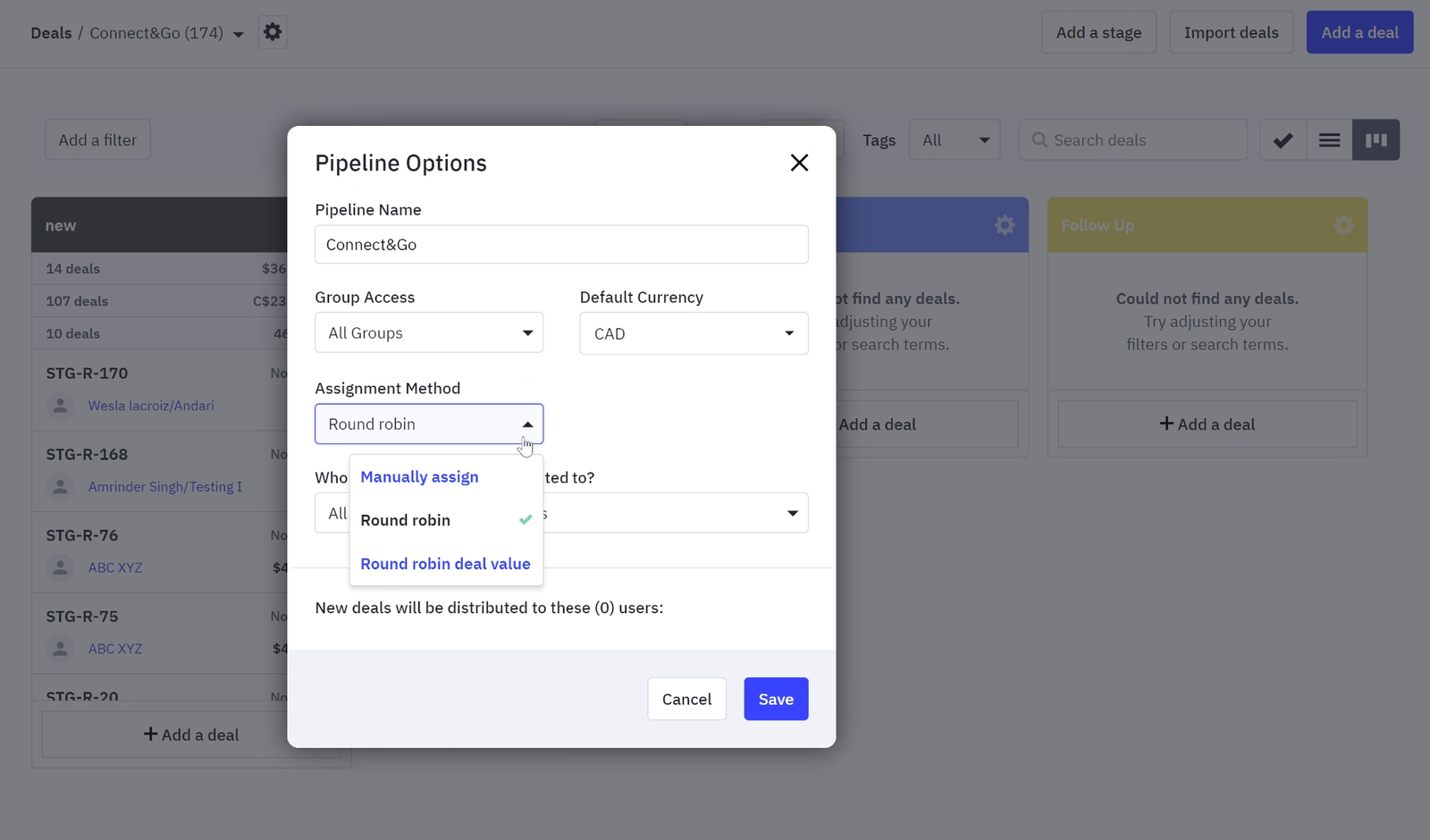Click the blue stage gear icon
This screenshot has height=840, width=1430.
(x=1005, y=225)
